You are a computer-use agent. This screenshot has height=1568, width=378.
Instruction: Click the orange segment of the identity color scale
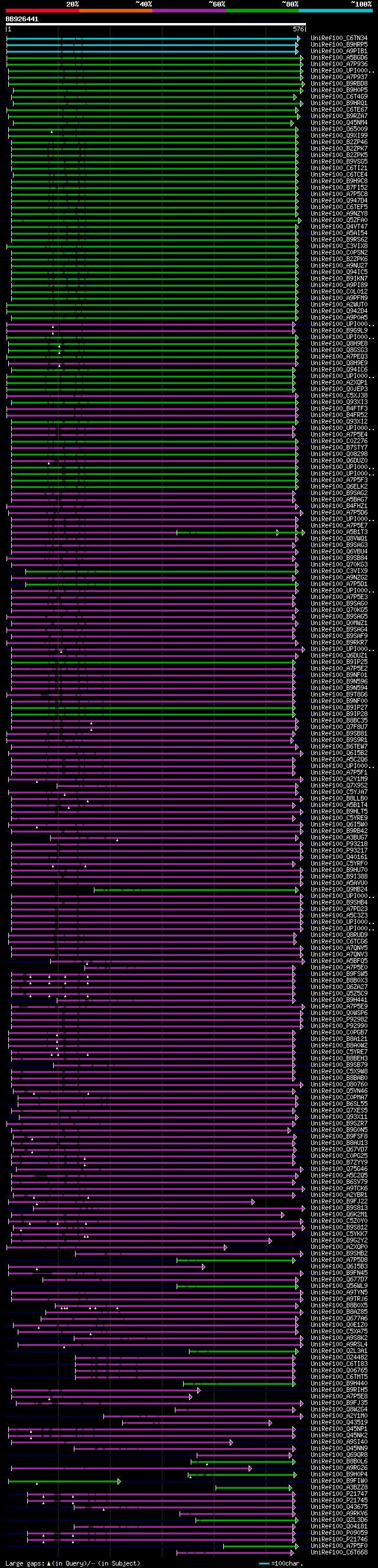(x=116, y=11)
